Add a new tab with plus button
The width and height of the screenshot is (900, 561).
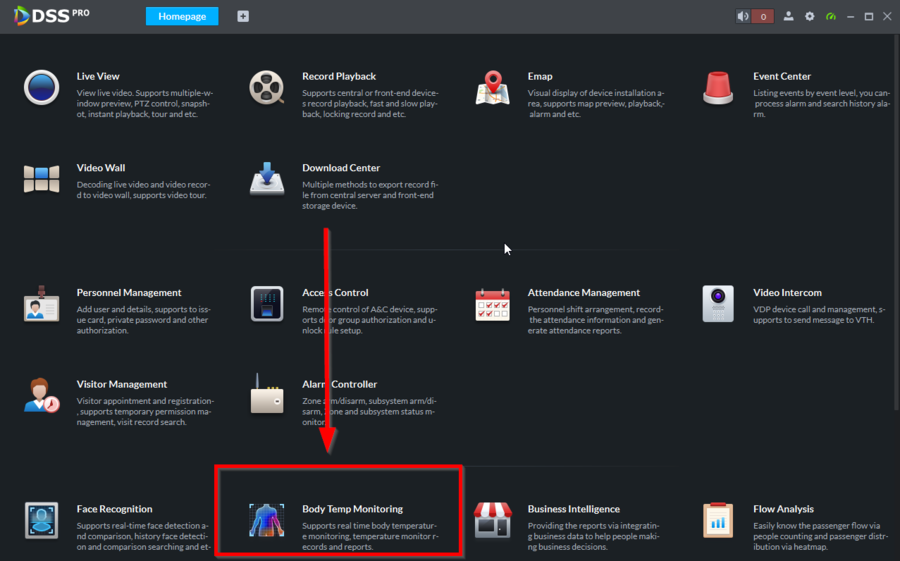(243, 16)
